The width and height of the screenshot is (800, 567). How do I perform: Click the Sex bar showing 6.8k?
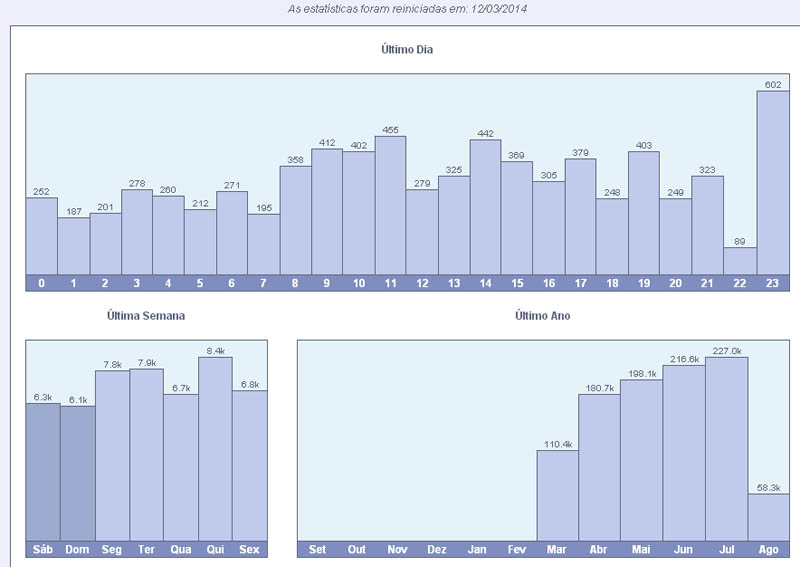point(249,466)
